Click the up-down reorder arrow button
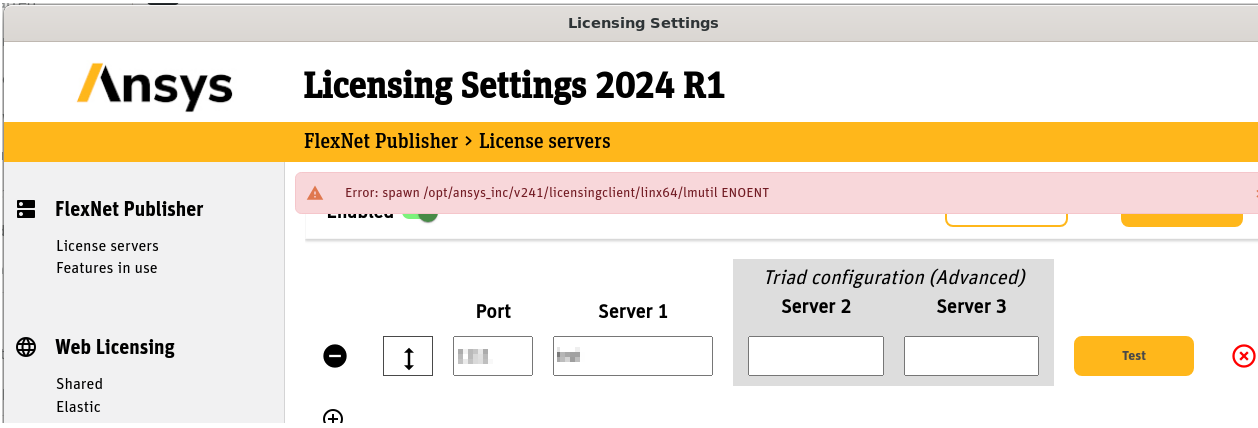 [x=408, y=356]
